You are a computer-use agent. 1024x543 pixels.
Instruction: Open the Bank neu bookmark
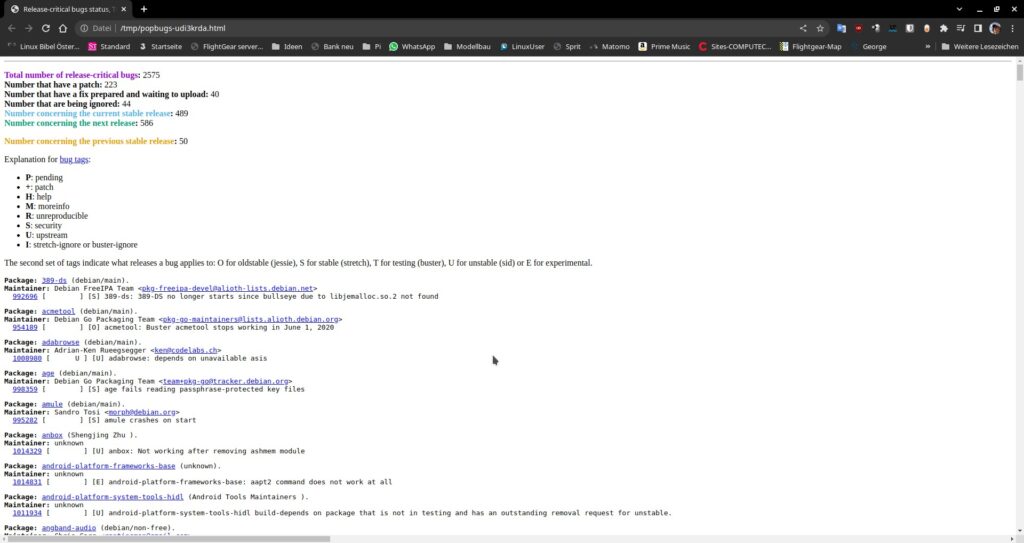click(332, 46)
